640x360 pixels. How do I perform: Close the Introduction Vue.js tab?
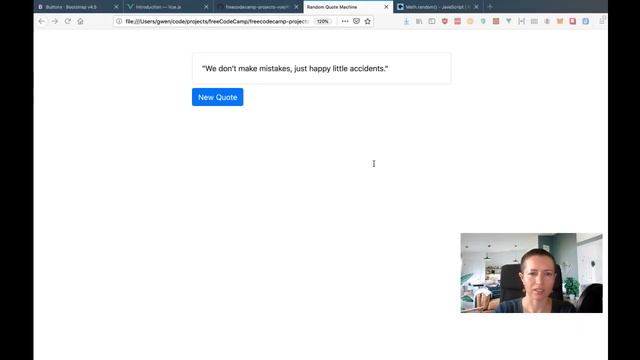206,7
